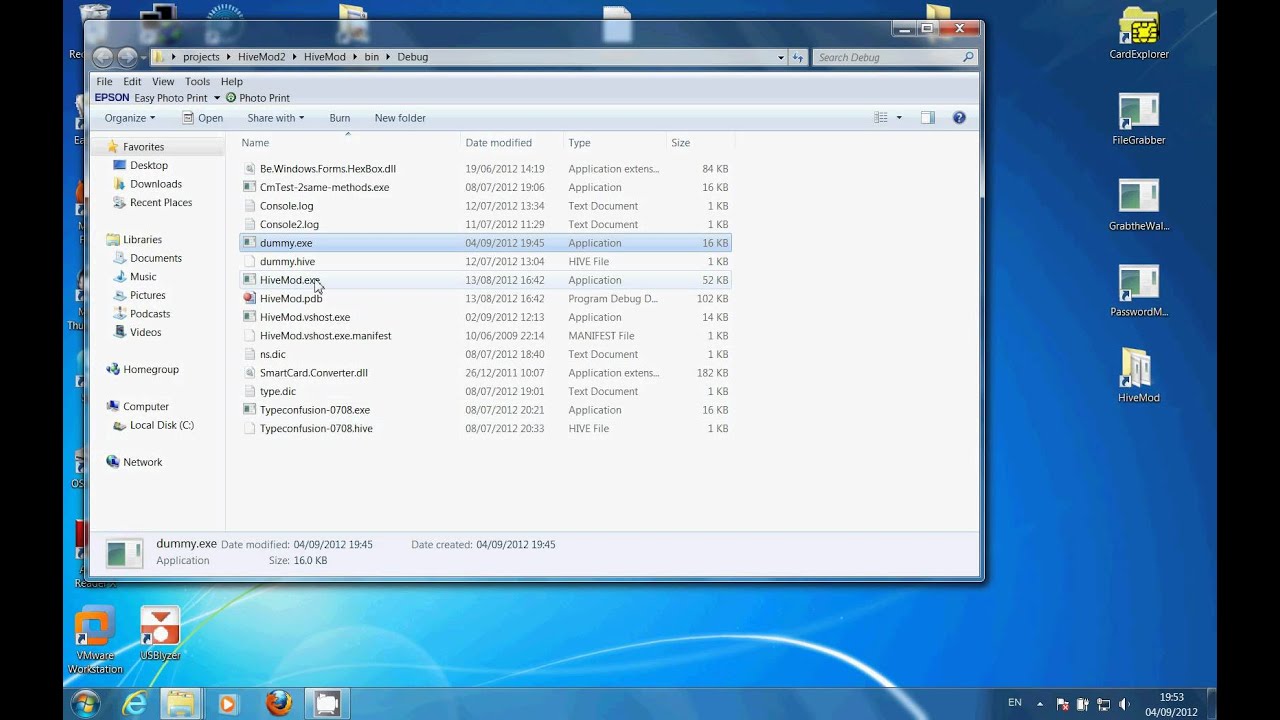Open the Edit menu
Viewport: 1280px width, 720px height.
[x=132, y=82]
